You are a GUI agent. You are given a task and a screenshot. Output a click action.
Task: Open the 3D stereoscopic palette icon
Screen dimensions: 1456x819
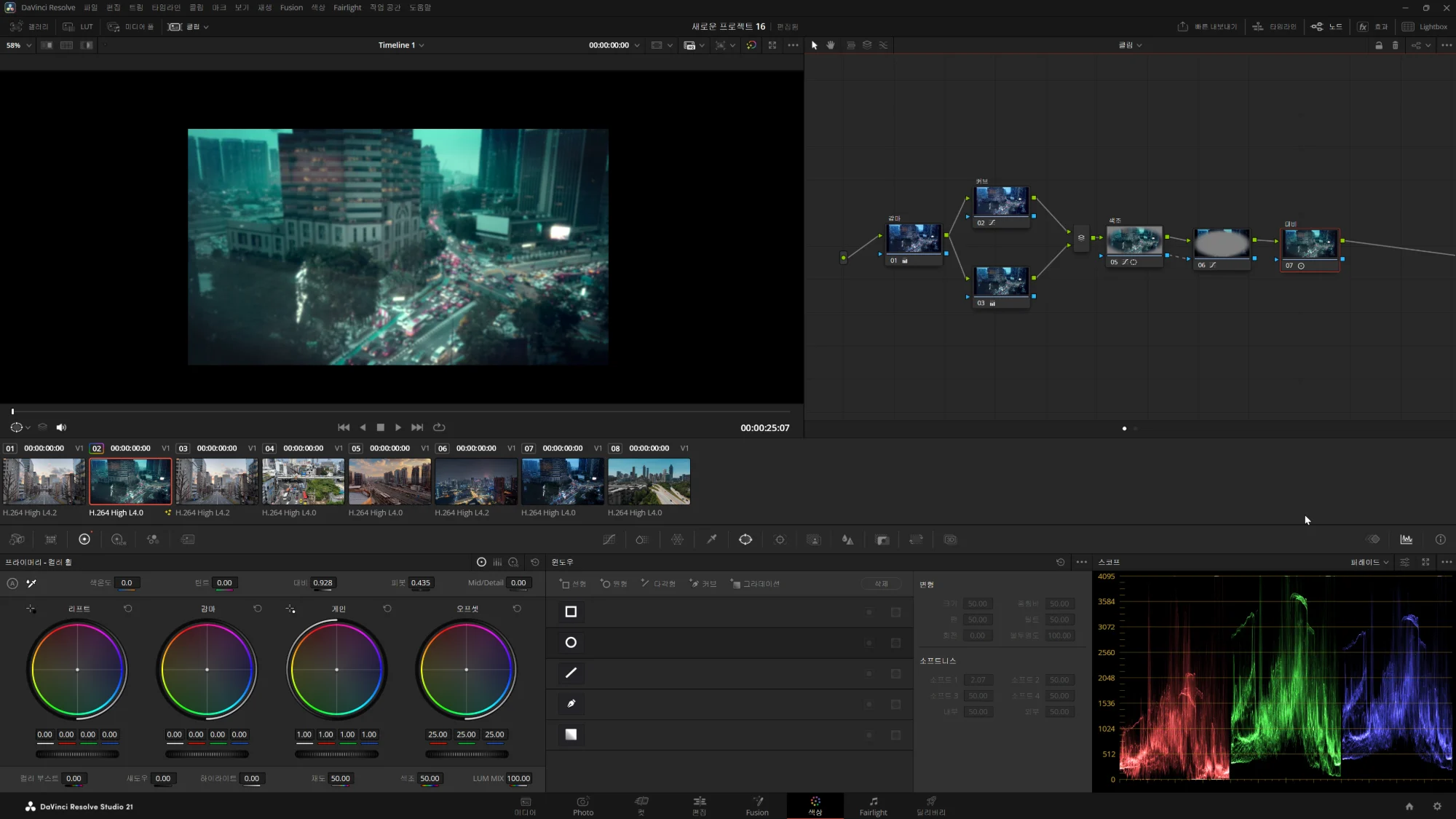[x=950, y=539]
